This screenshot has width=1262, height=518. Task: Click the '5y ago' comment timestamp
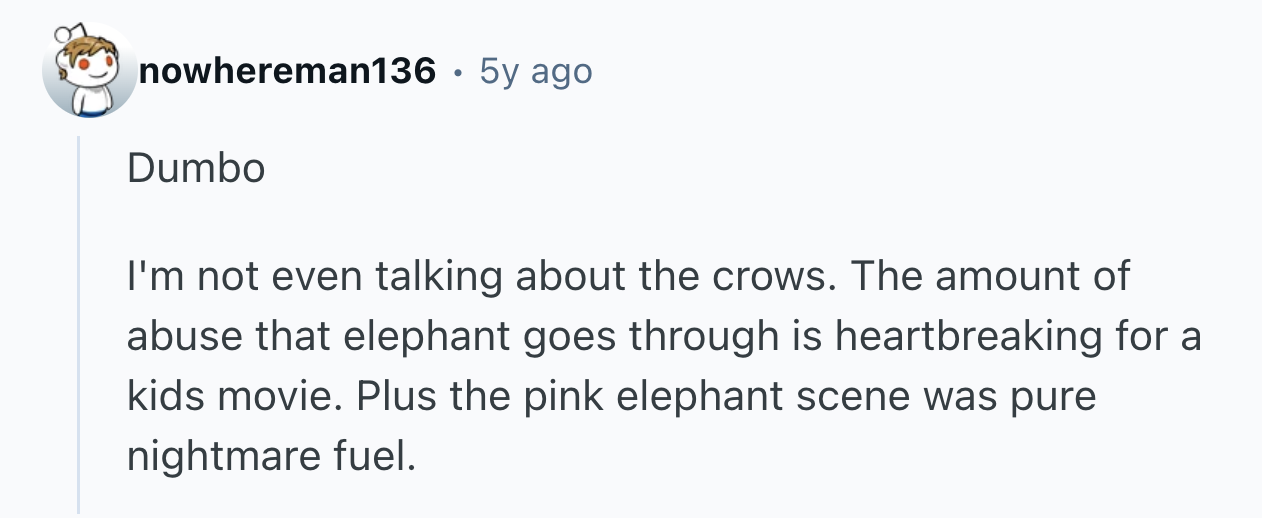pyautogui.click(x=536, y=71)
